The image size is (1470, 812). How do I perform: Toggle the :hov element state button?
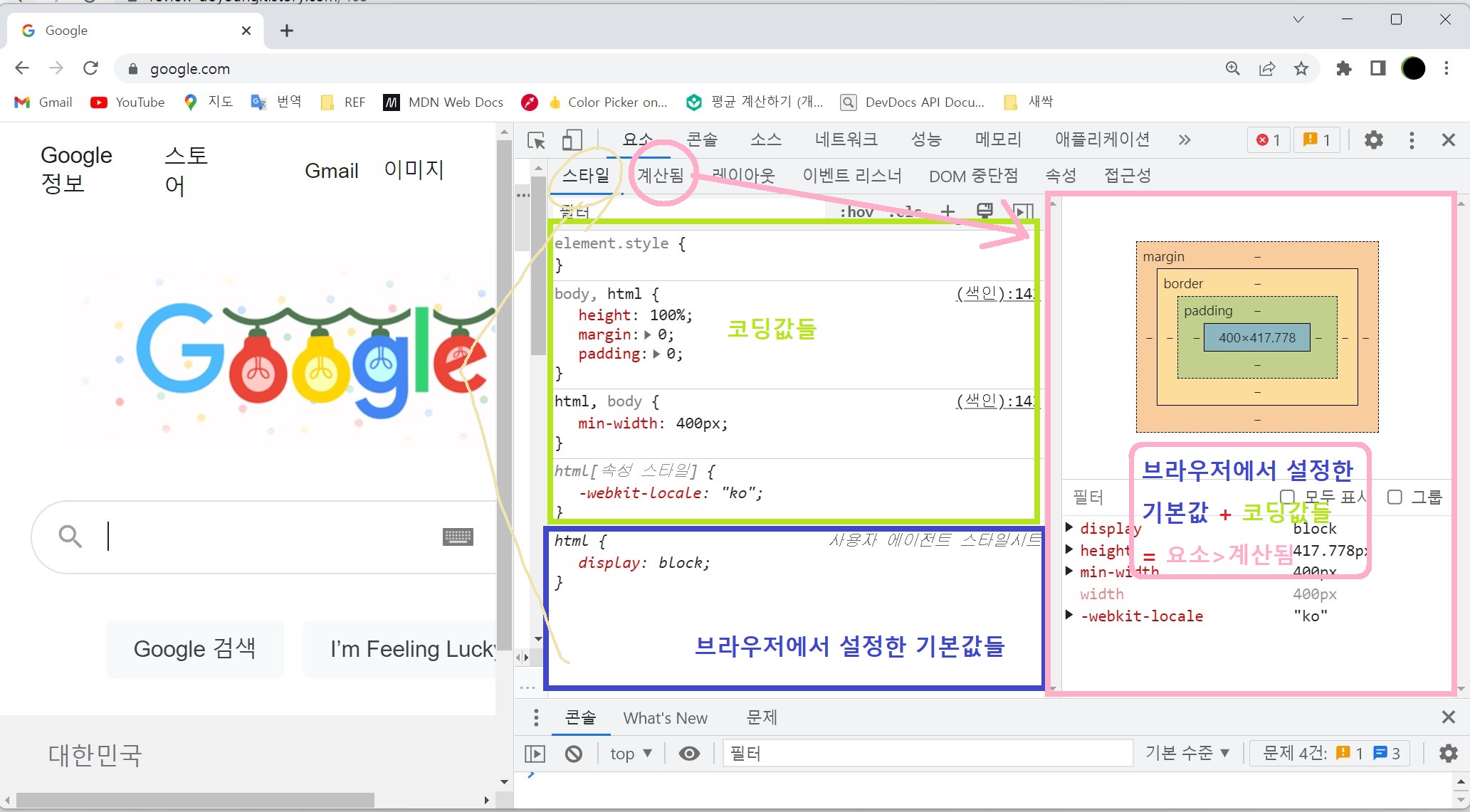point(856,211)
